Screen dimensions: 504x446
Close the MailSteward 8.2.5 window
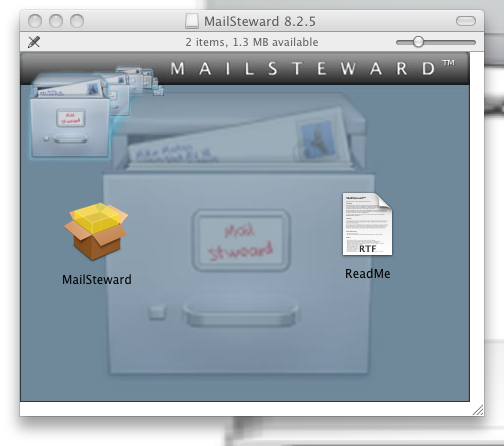35,21
